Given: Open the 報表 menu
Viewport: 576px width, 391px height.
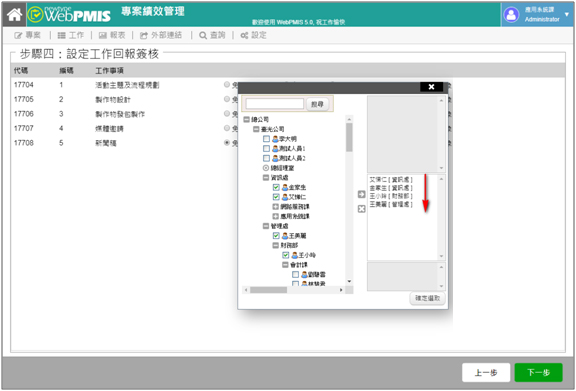Looking at the screenshot, I should click(x=112, y=35).
